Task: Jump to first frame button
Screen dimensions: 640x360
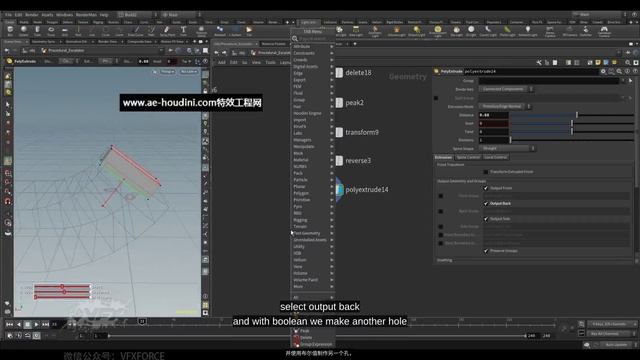Action: click(x=9, y=324)
